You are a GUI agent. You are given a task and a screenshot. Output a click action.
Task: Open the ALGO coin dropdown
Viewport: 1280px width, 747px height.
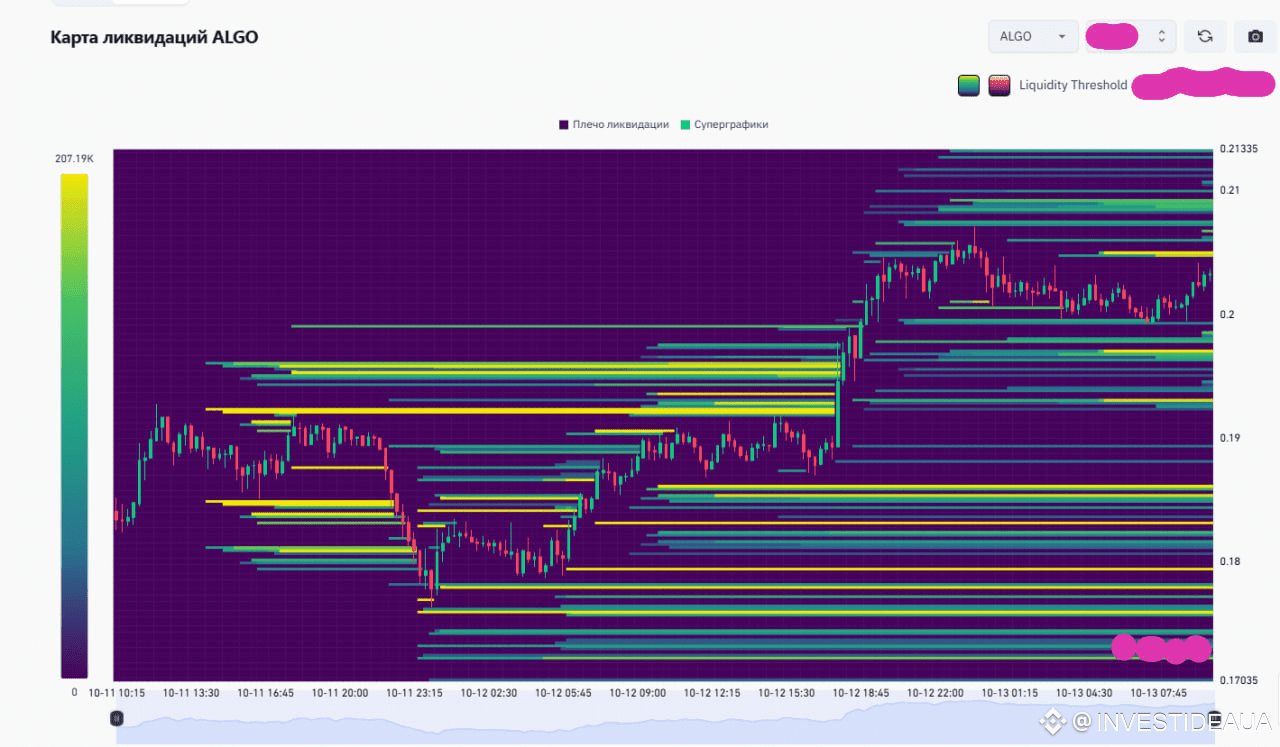point(1033,37)
